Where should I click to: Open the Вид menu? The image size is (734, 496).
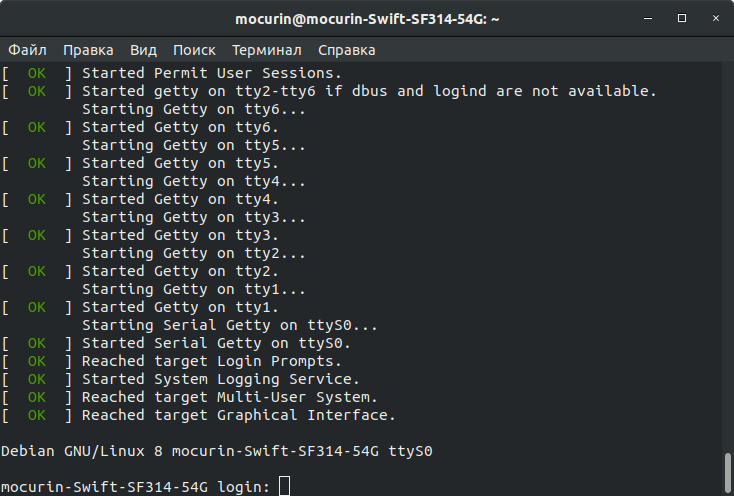tap(143, 50)
